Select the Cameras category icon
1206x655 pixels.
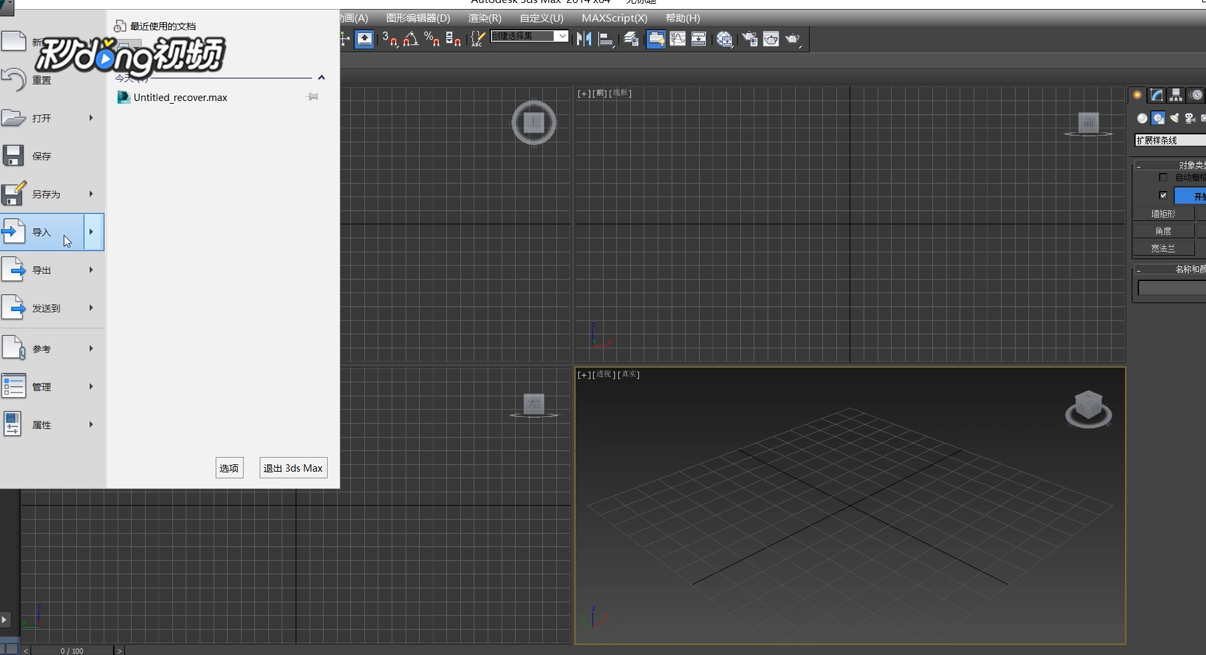click(1190, 118)
